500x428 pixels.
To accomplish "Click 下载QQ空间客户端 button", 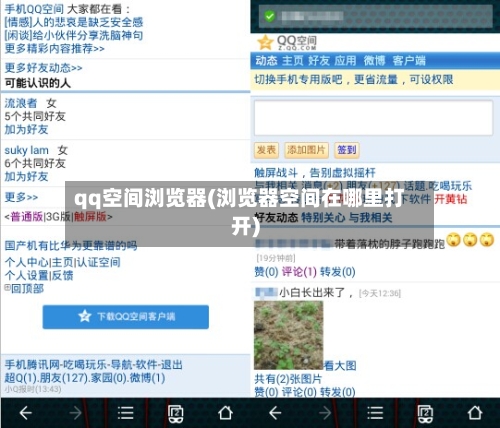I will [x=126, y=317].
